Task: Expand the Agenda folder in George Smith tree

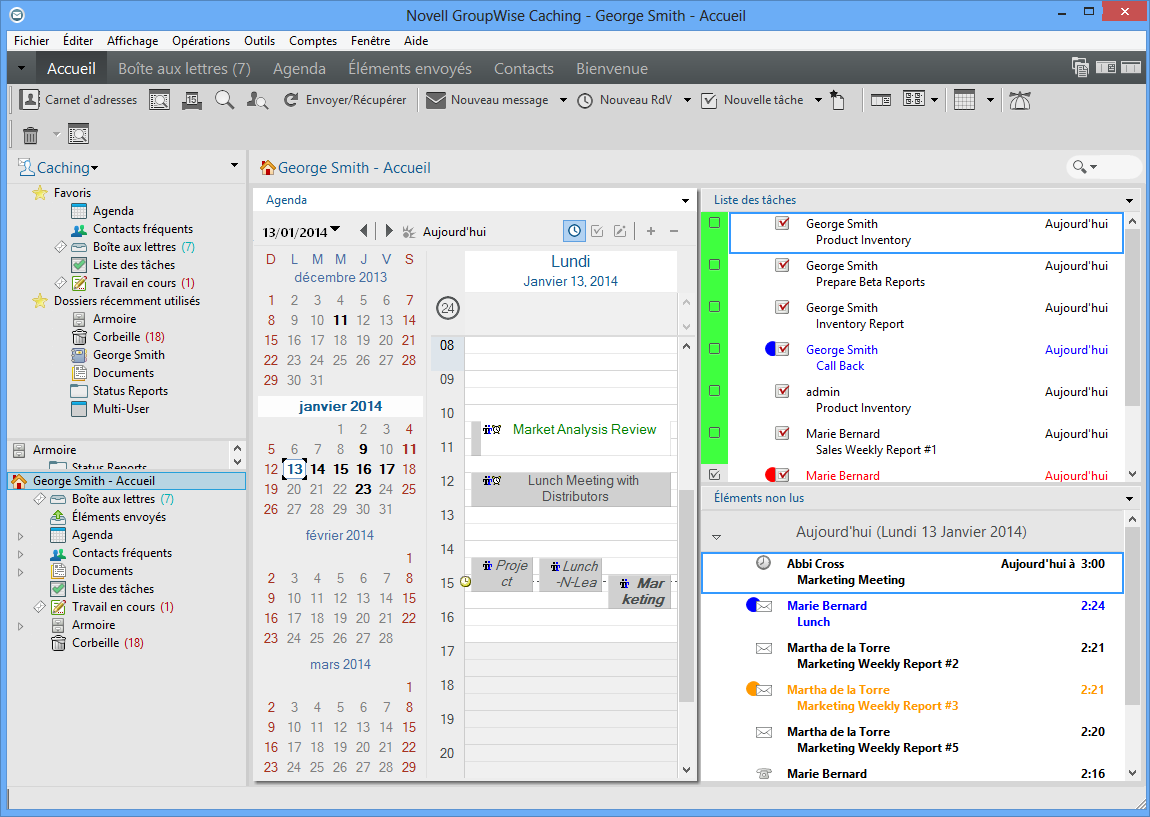Action: pos(21,536)
